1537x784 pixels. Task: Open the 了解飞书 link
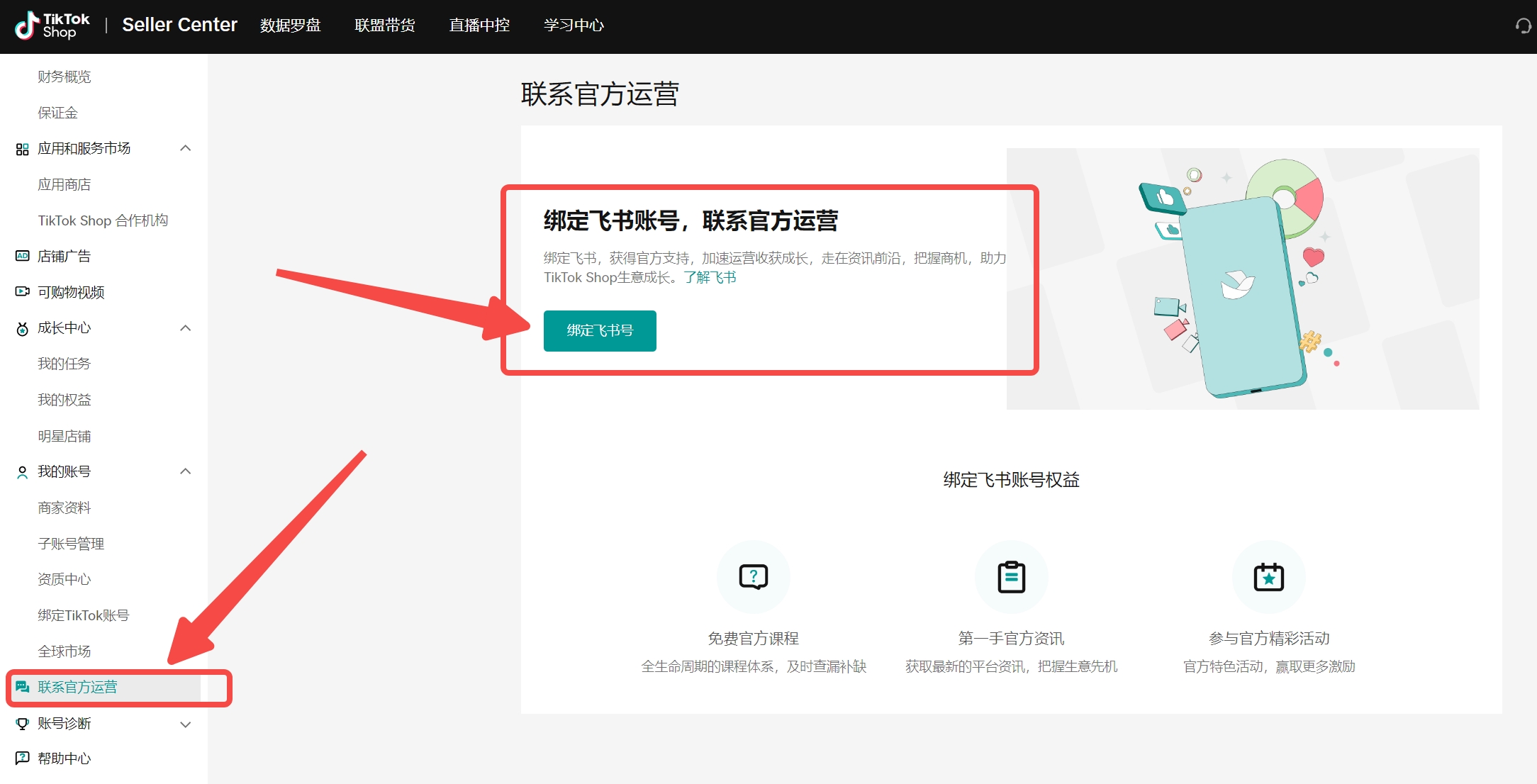[x=710, y=277]
